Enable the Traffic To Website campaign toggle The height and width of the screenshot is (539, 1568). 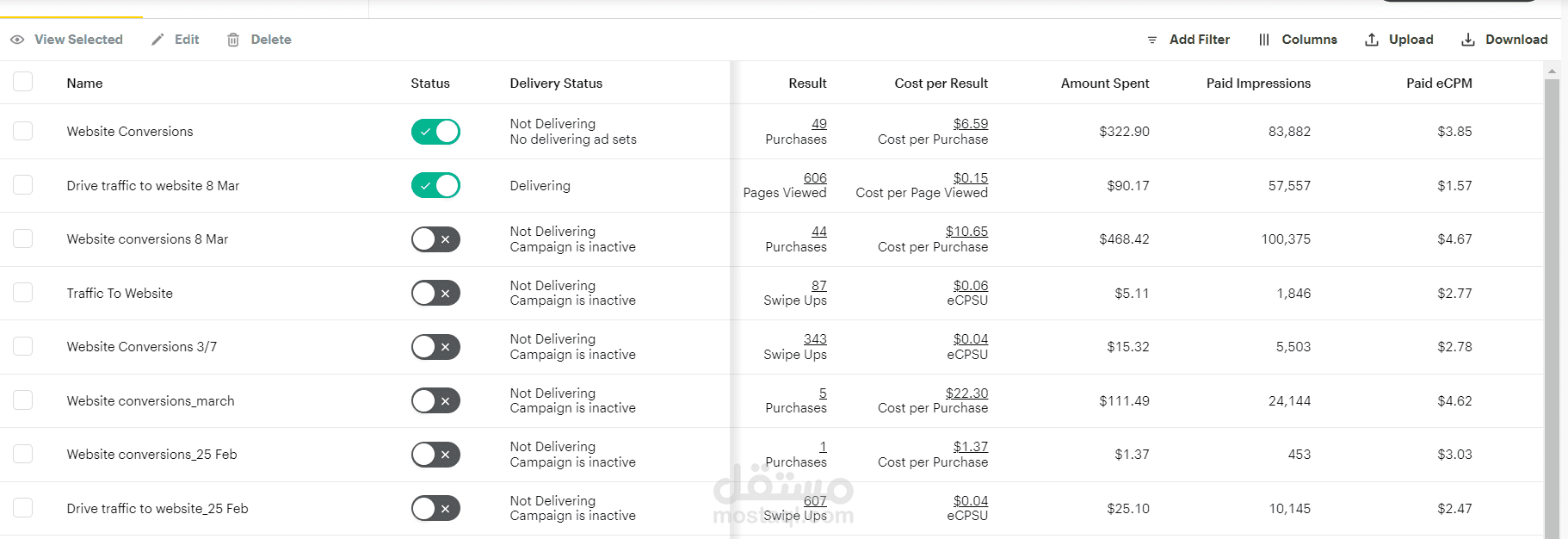435,293
